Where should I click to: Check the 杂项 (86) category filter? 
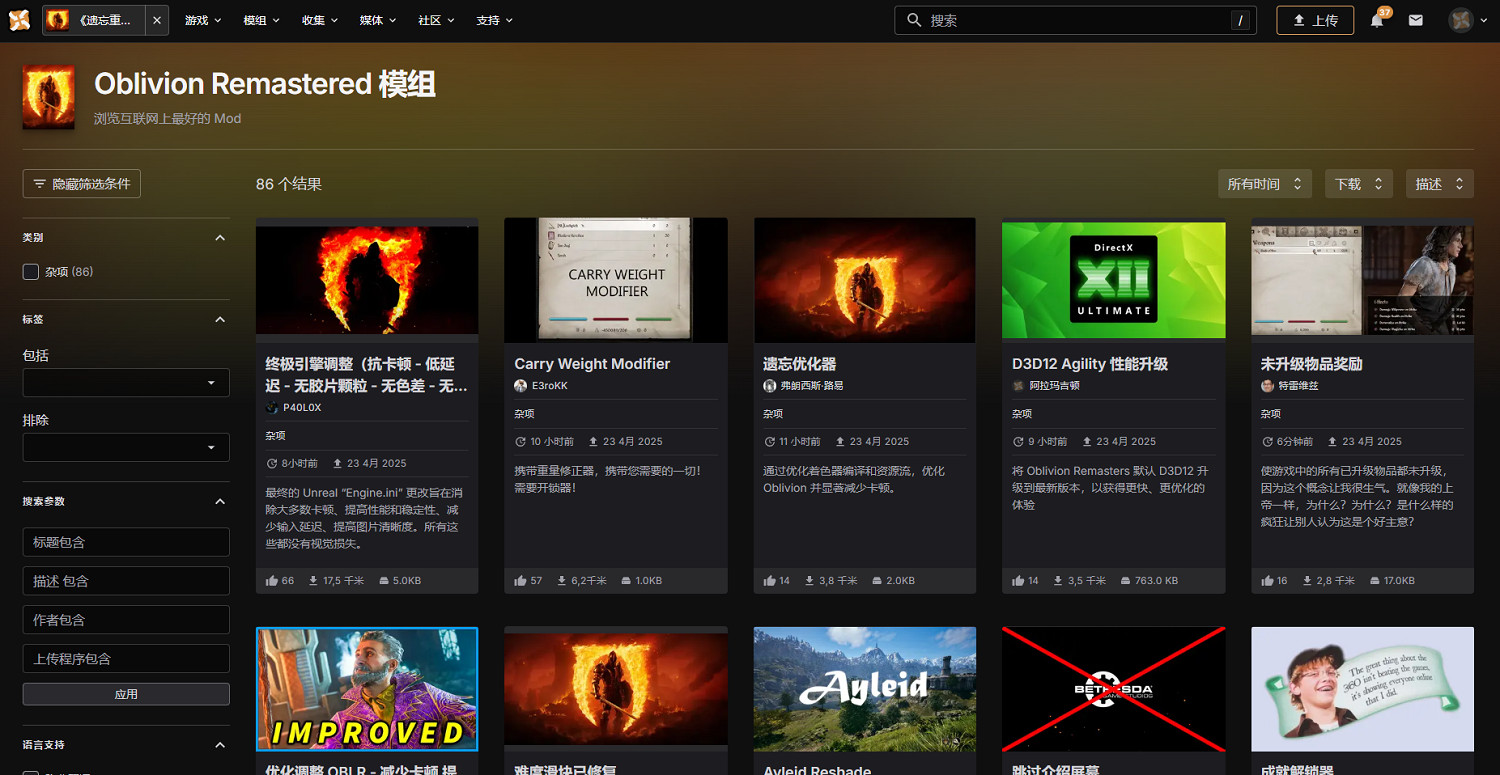(30, 271)
